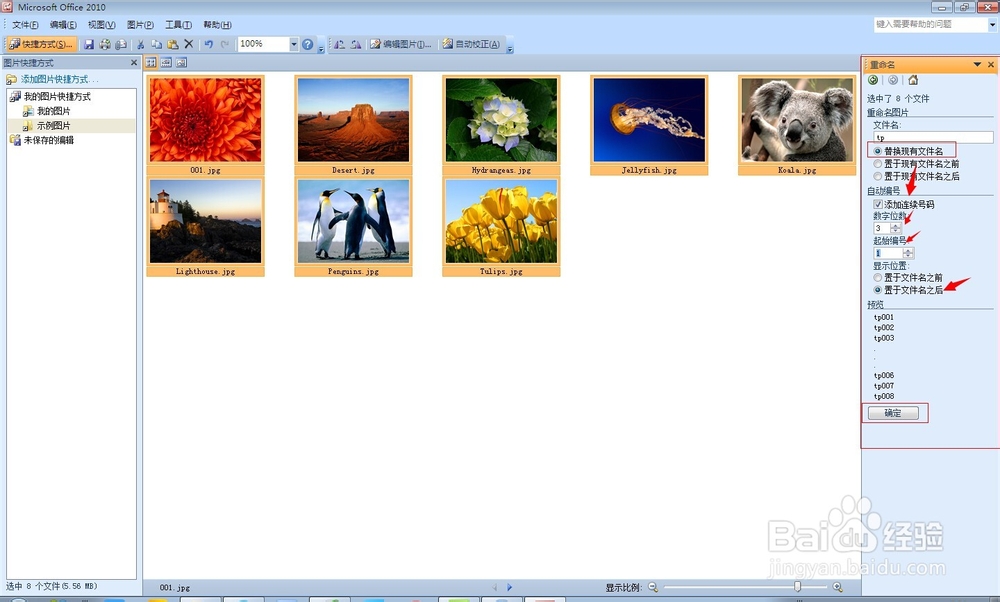The width and height of the screenshot is (1000, 602).
Task: Switch to thumbnail view icon
Action: tap(151, 62)
